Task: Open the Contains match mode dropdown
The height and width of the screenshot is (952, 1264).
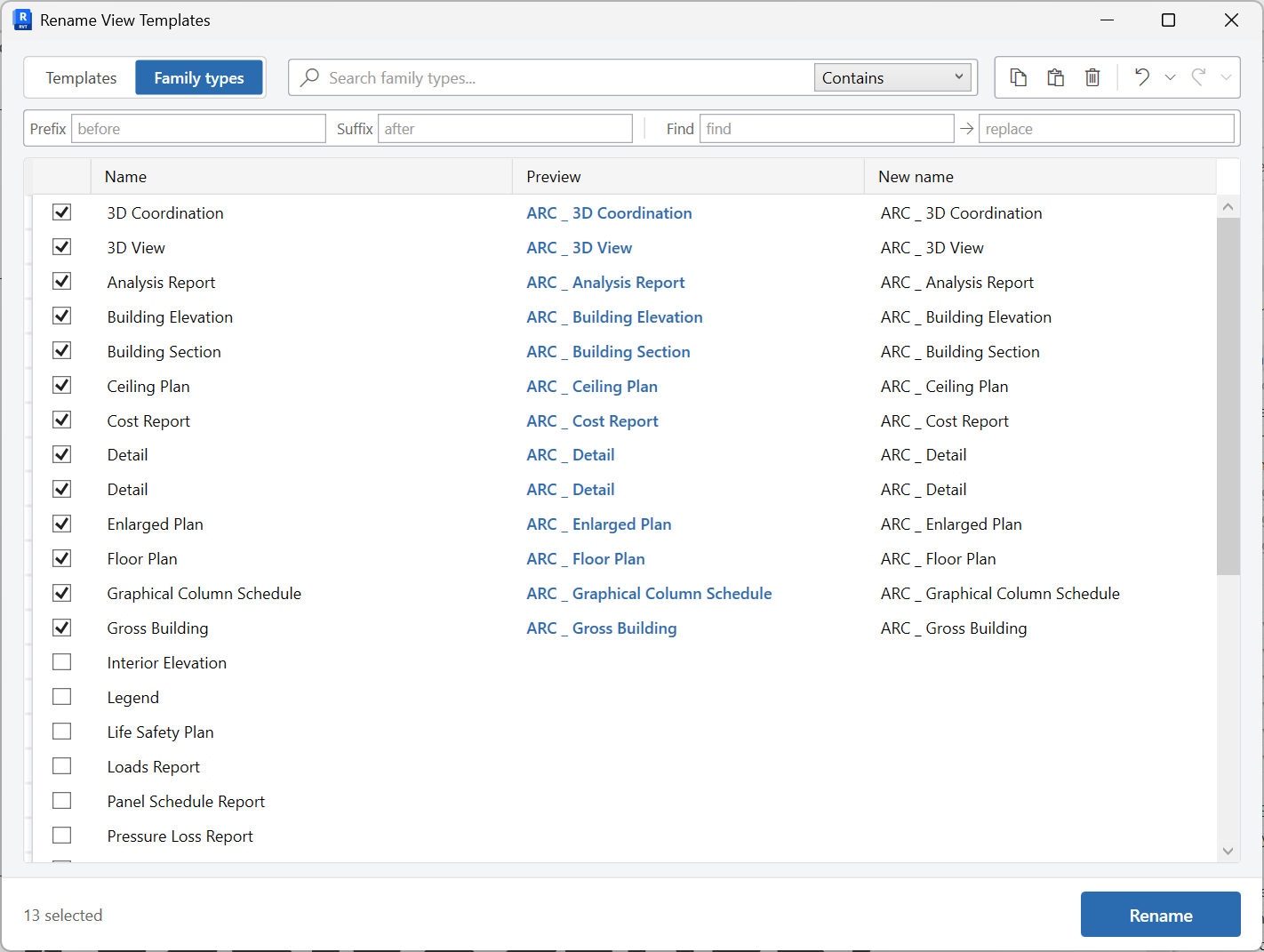Action: tap(892, 77)
